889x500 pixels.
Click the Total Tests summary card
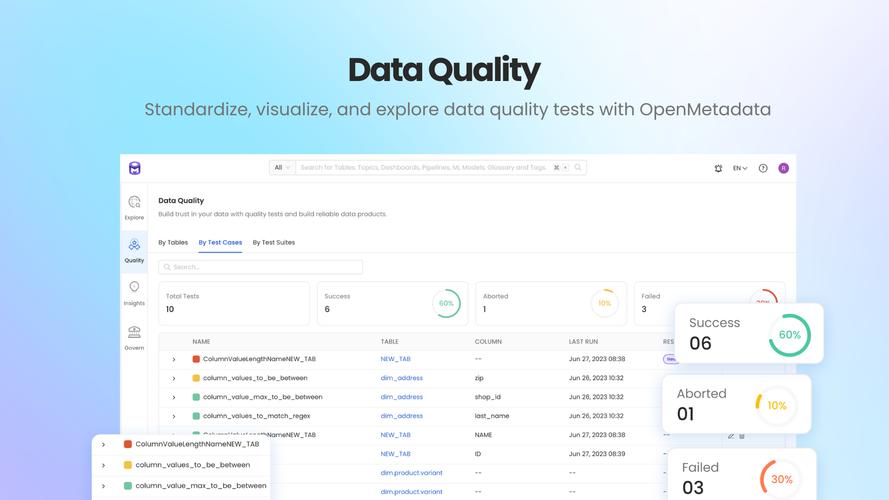point(234,303)
